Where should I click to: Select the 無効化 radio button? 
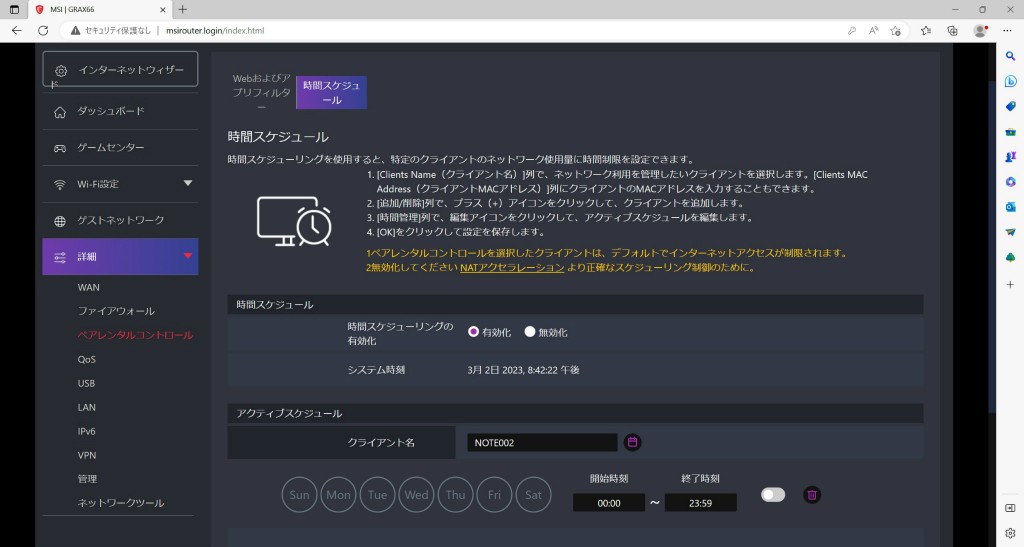[530, 332]
